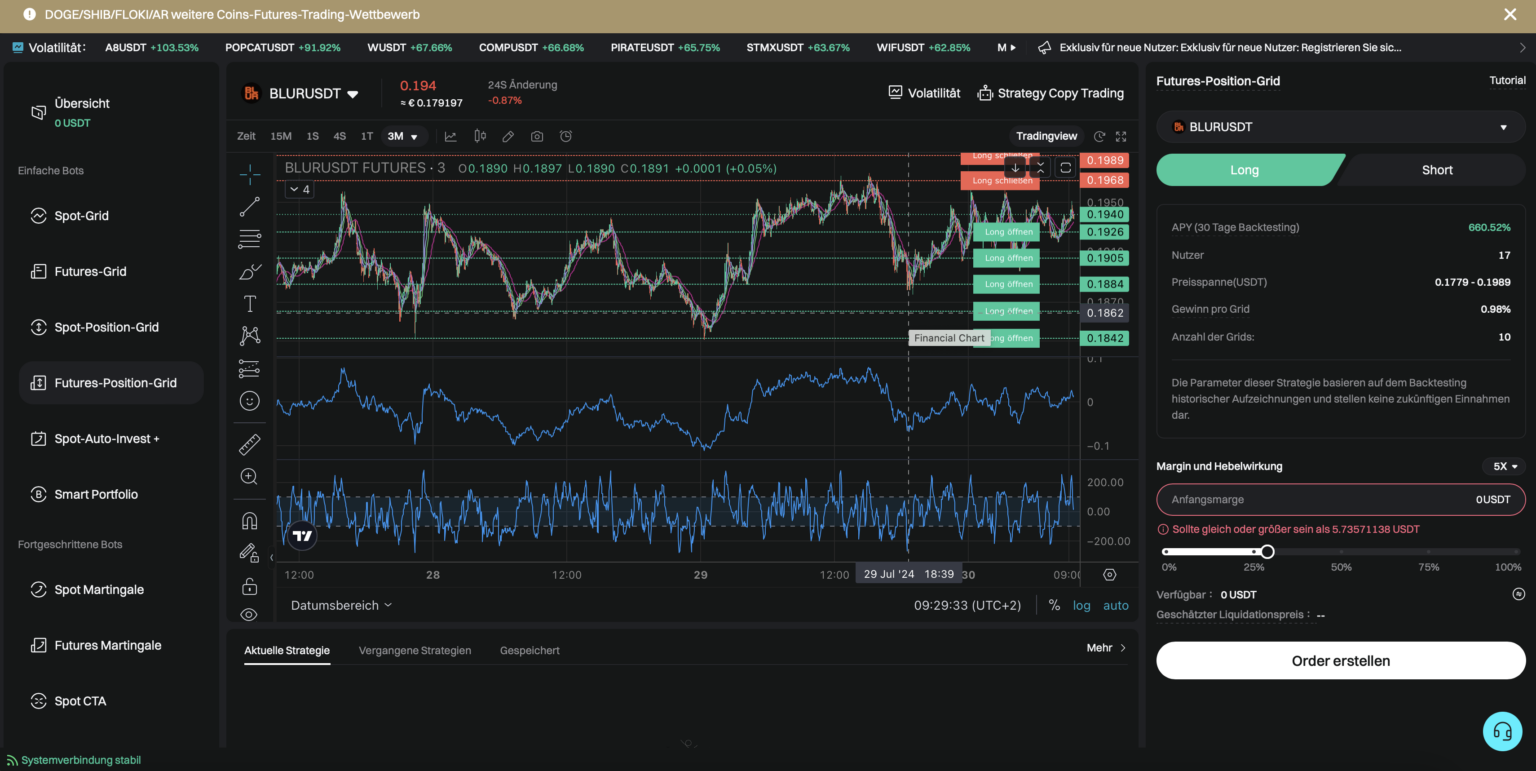Toggle hide all drawings eye icon
This screenshot has width=1536, height=771.
(x=249, y=614)
